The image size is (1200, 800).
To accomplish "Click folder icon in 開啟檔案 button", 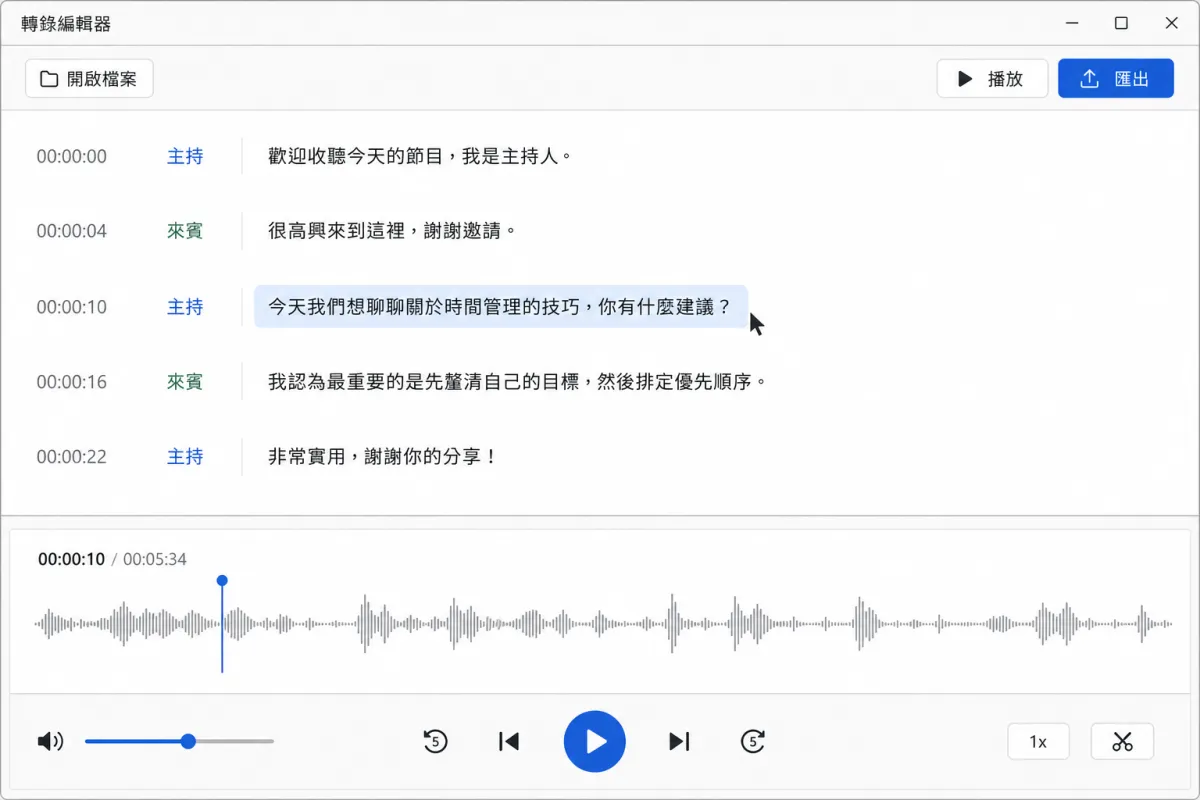I will point(49,79).
